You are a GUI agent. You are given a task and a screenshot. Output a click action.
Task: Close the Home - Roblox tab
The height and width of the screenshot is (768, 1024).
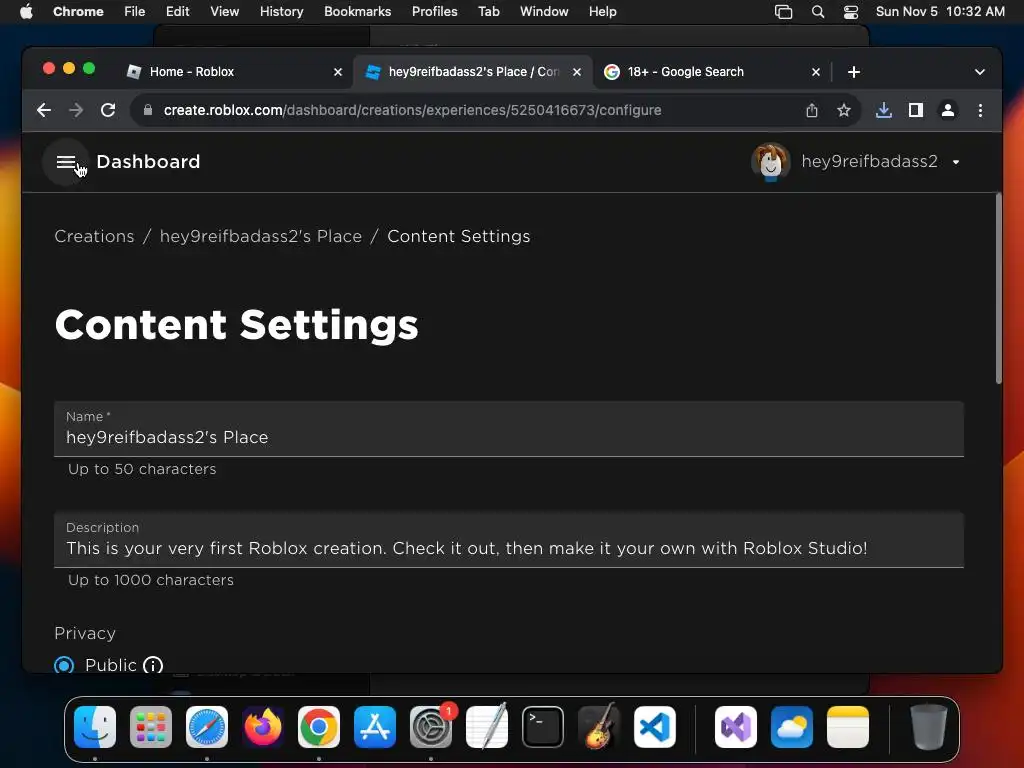tap(338, 72)
